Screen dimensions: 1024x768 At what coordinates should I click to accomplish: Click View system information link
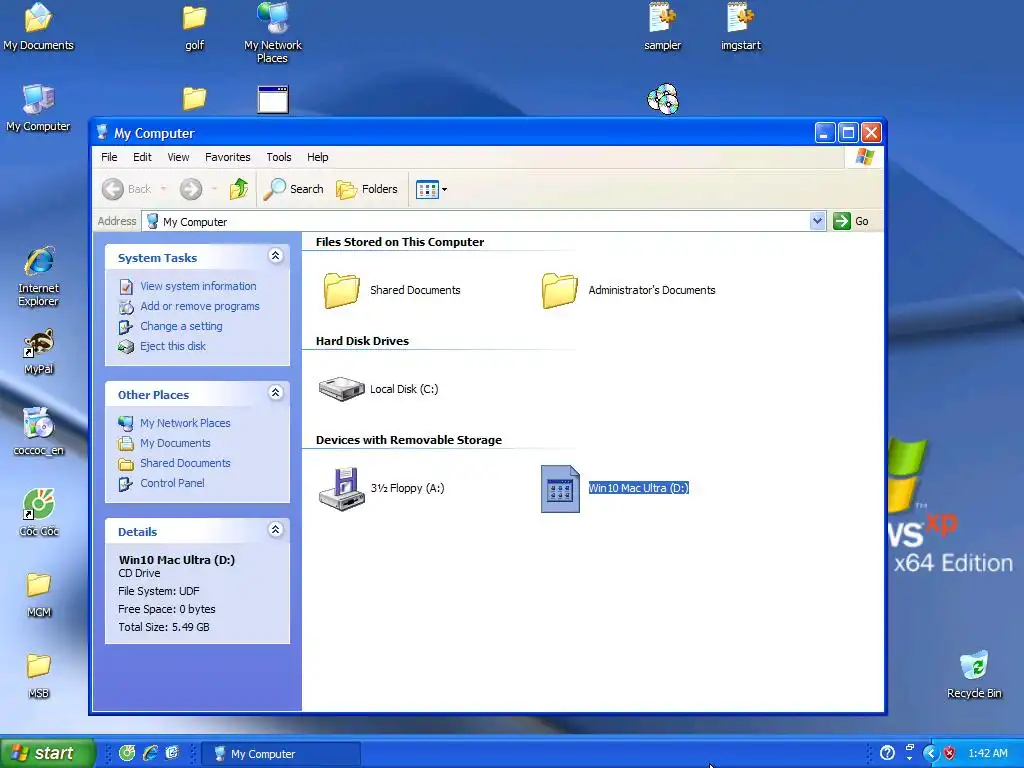click(198, 286)
